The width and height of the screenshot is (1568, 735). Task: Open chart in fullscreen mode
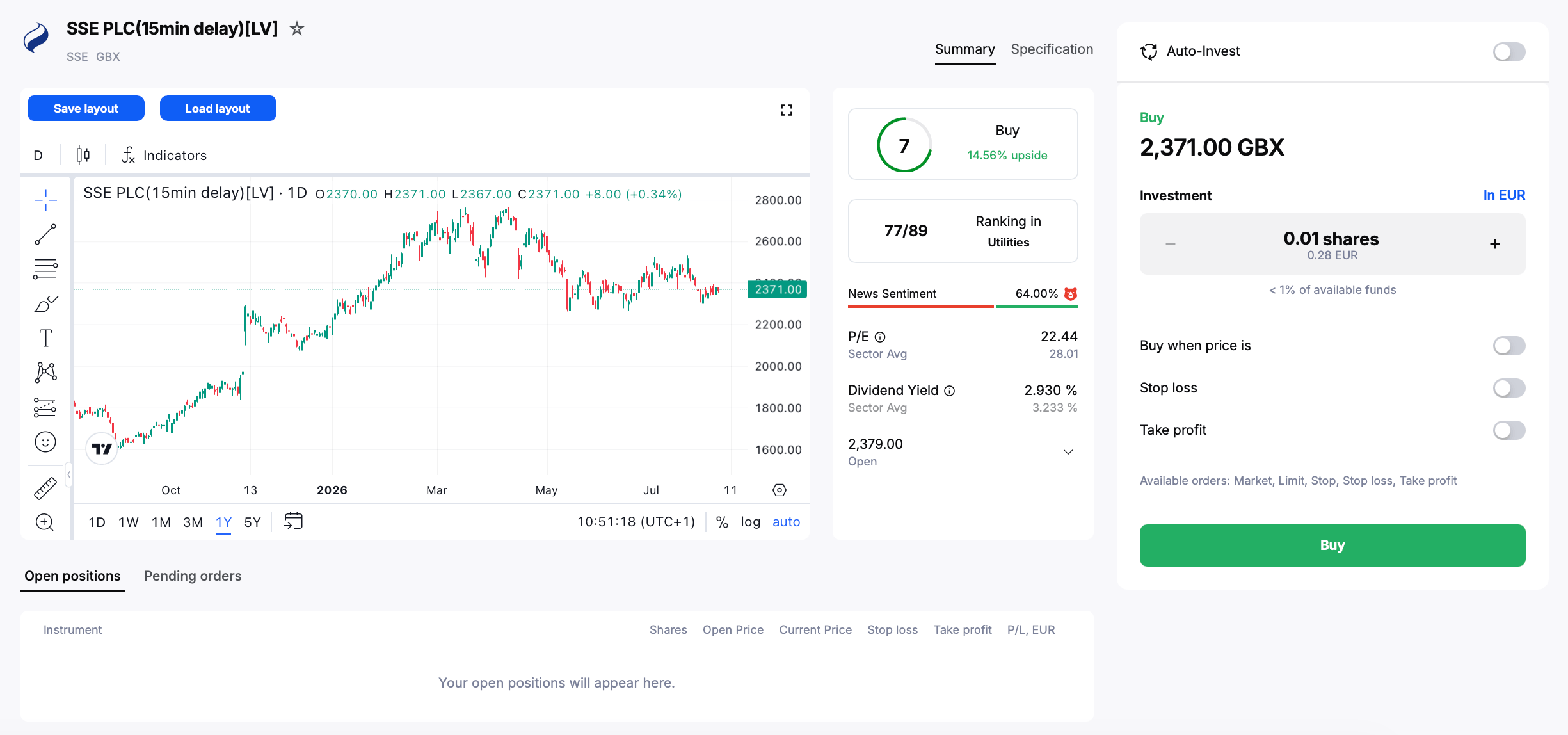[x=787, y=110]
